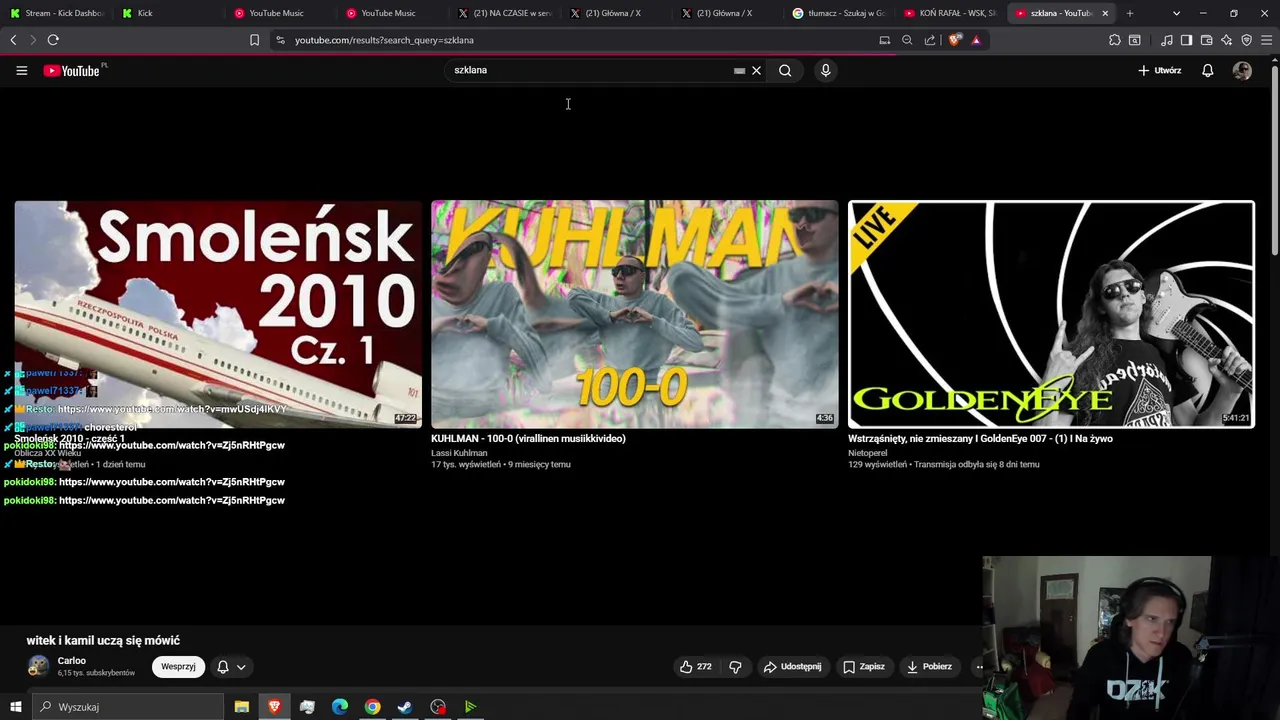The width and height of the screenshot is (1280, 720).
Task: Open the Carloo channel name
Action: [72, 661]
